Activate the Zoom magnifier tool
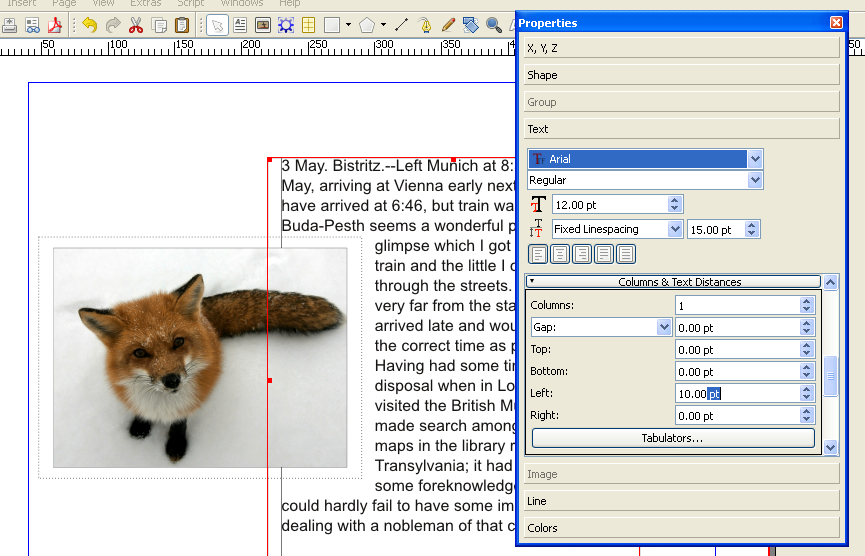 [493, 25]
